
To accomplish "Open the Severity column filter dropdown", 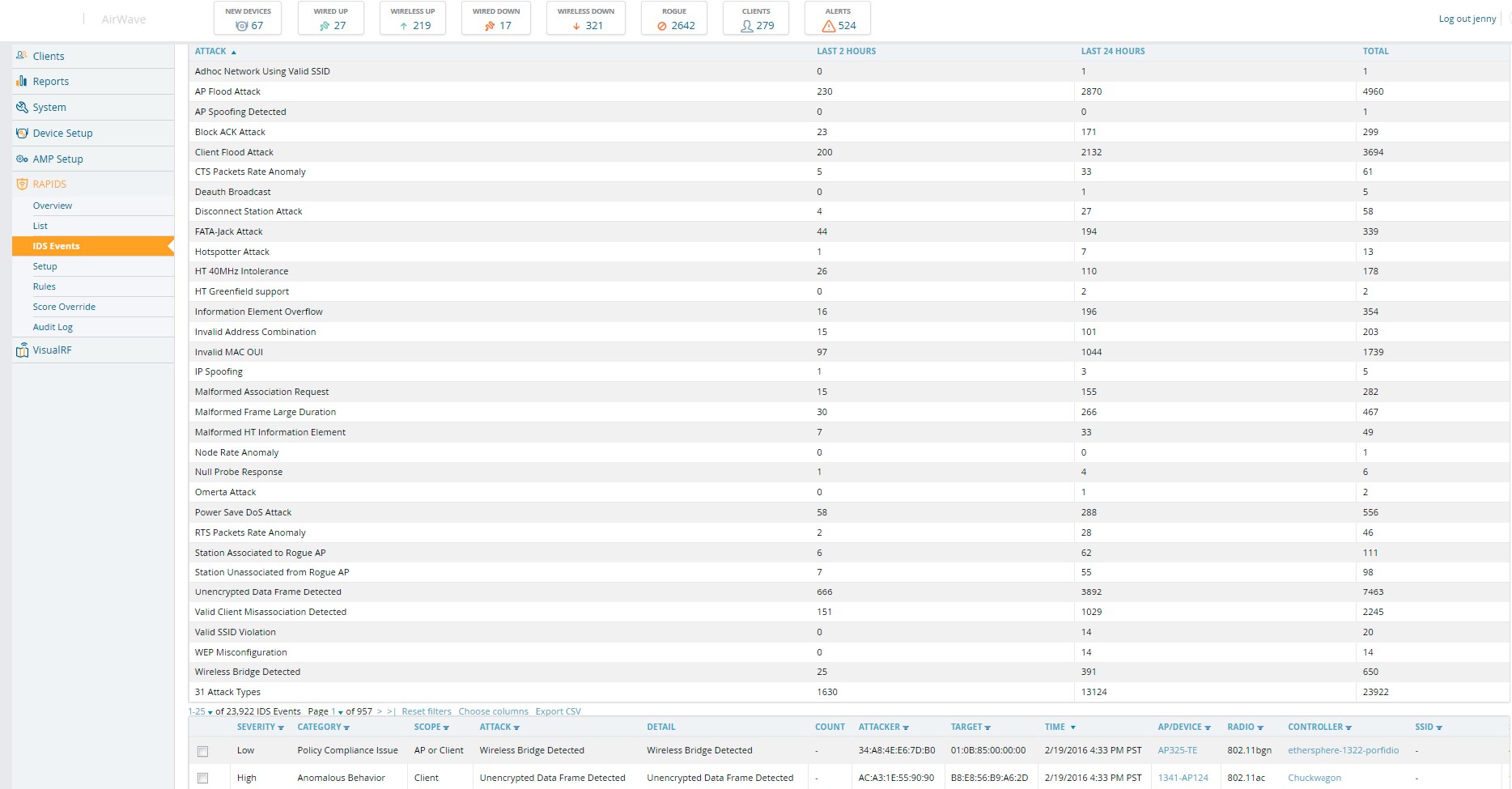I will pos(281,727).
